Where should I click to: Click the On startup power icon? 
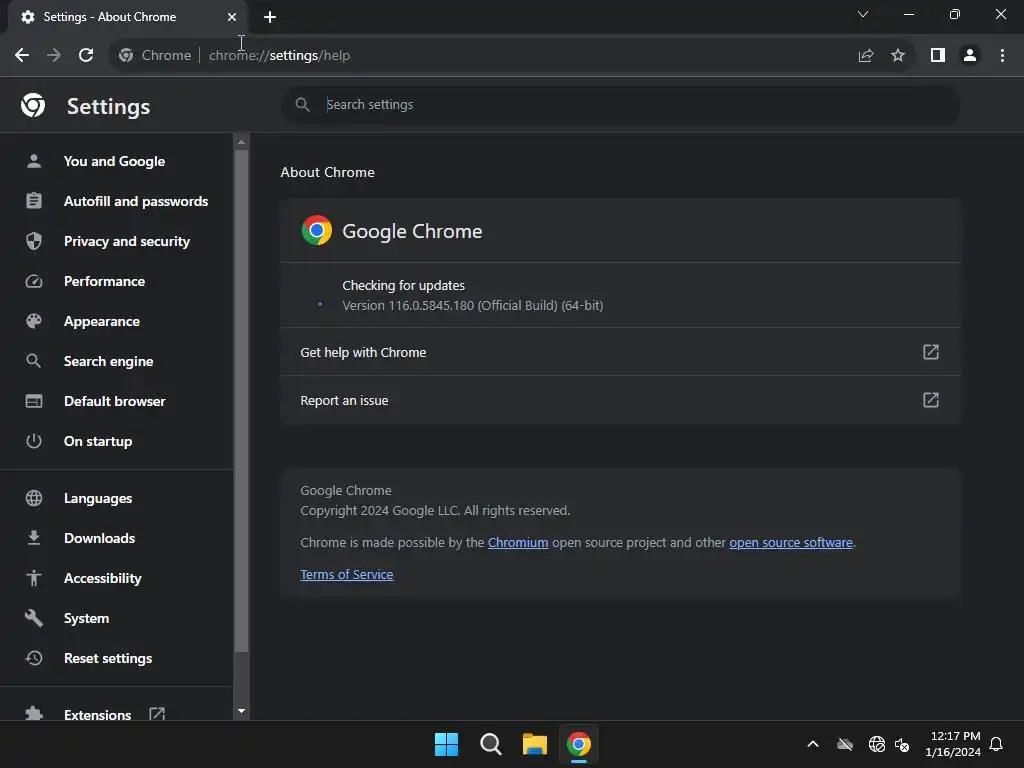coord(33,441)
